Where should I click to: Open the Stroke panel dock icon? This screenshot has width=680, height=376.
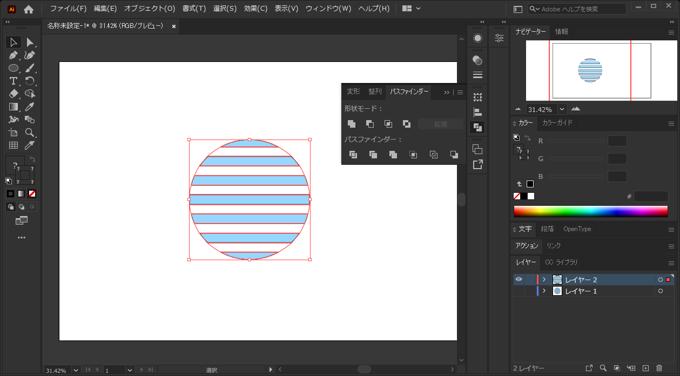click(477, 75)
